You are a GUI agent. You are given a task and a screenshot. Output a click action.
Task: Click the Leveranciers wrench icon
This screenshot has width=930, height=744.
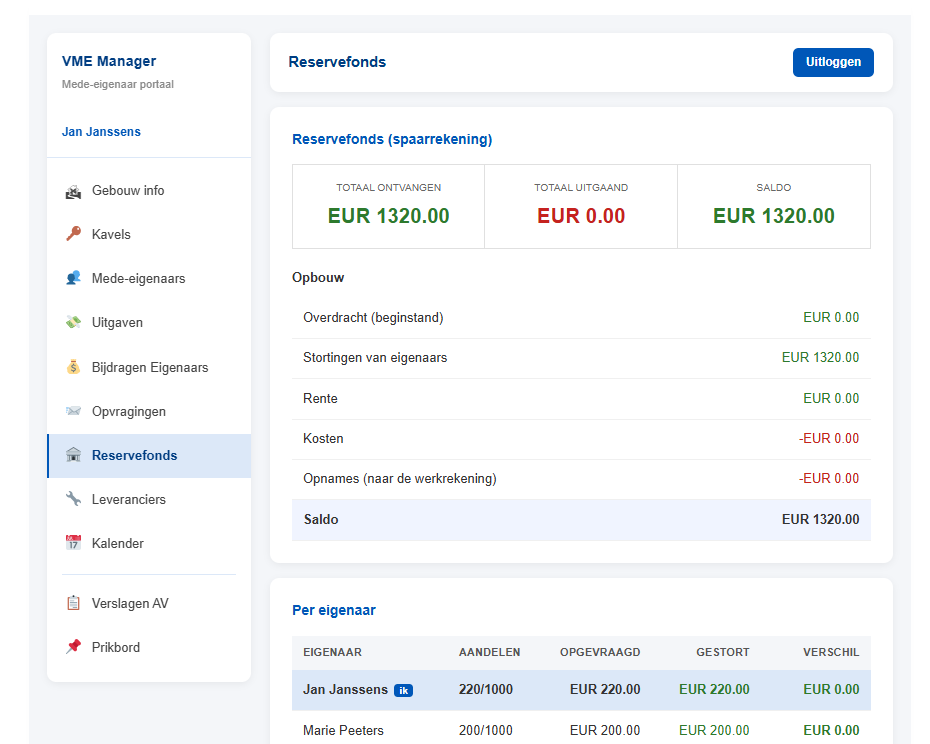tap(73, 499)
